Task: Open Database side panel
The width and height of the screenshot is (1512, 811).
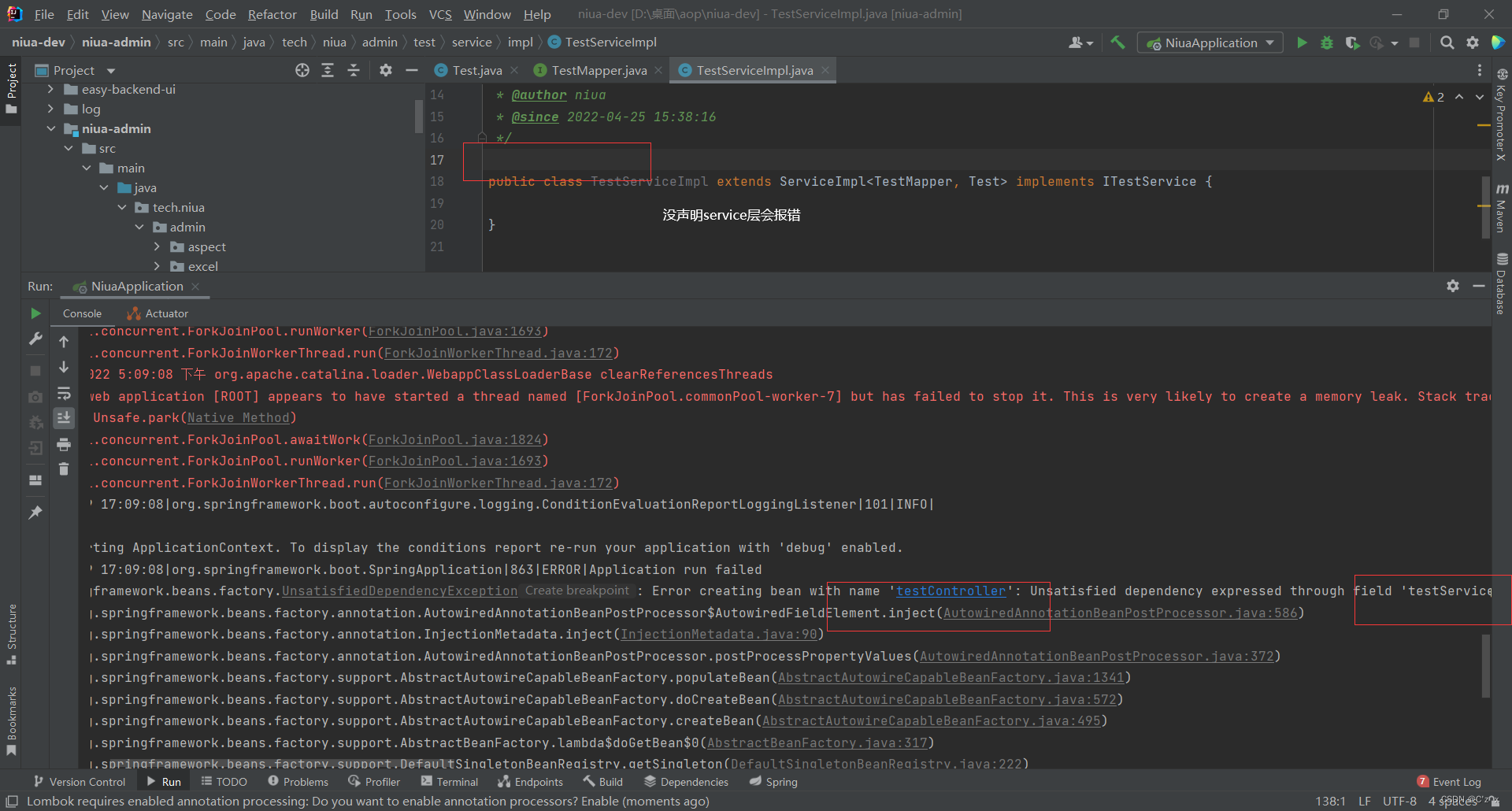Action: pos(1502,283)
